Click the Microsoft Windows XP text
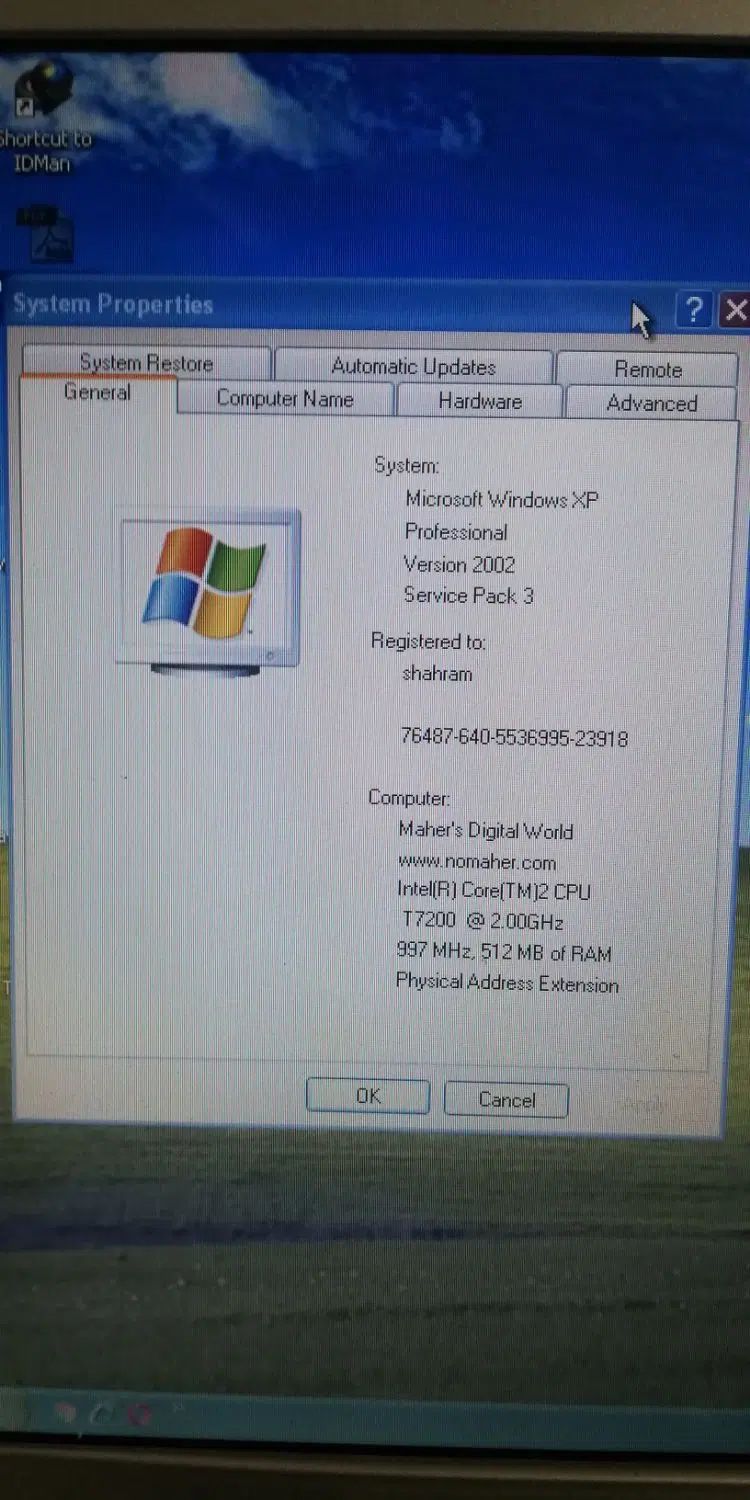This screenshot has height=1500, width=750. (x=502, y=499)
